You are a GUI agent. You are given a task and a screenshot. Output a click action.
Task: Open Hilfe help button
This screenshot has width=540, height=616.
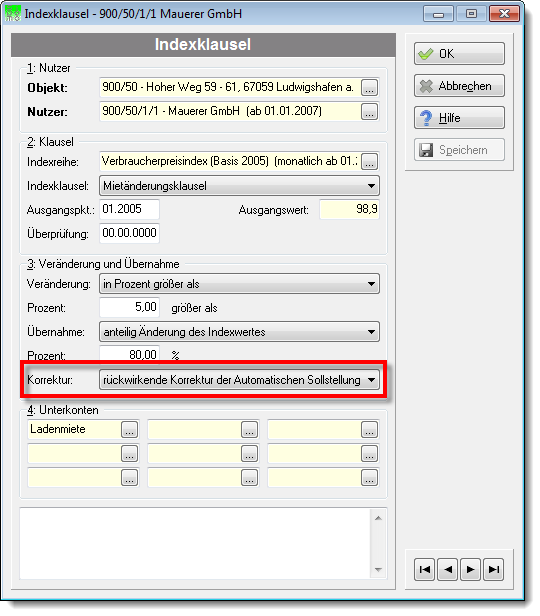click(459, 118)
